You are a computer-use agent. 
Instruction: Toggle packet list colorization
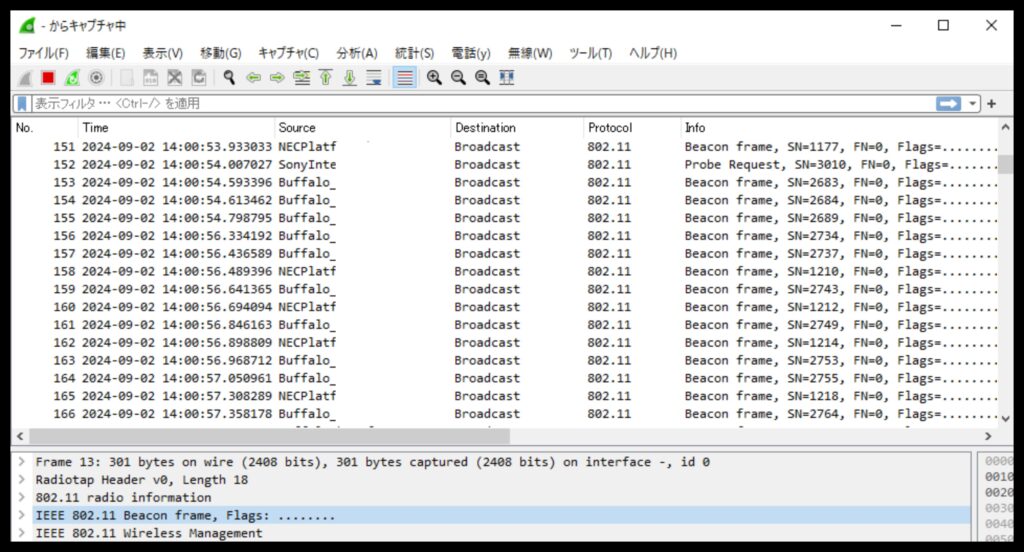pos(405,78)
